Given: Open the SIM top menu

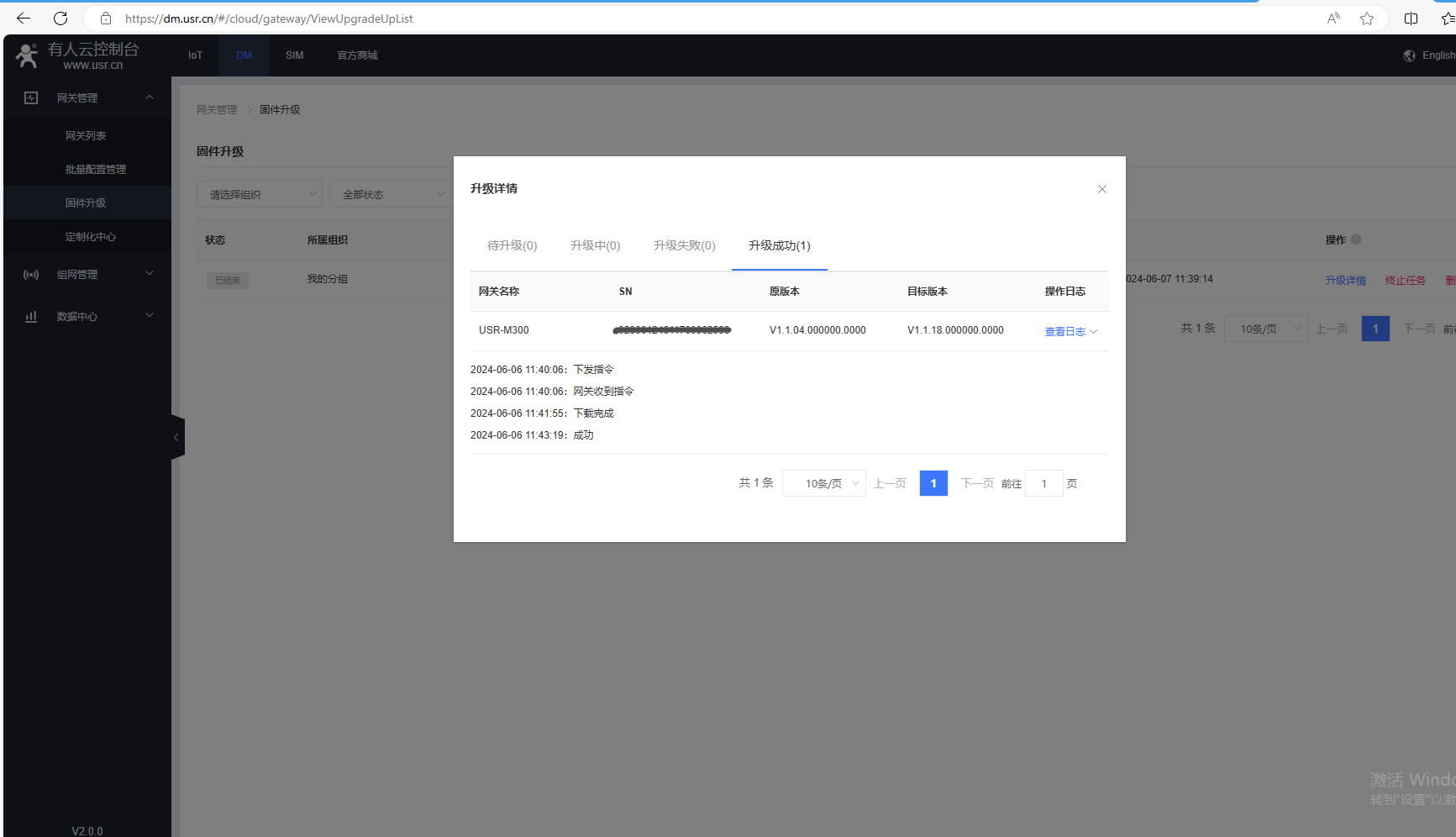Looking at the screenshot, I should (294, 55).
